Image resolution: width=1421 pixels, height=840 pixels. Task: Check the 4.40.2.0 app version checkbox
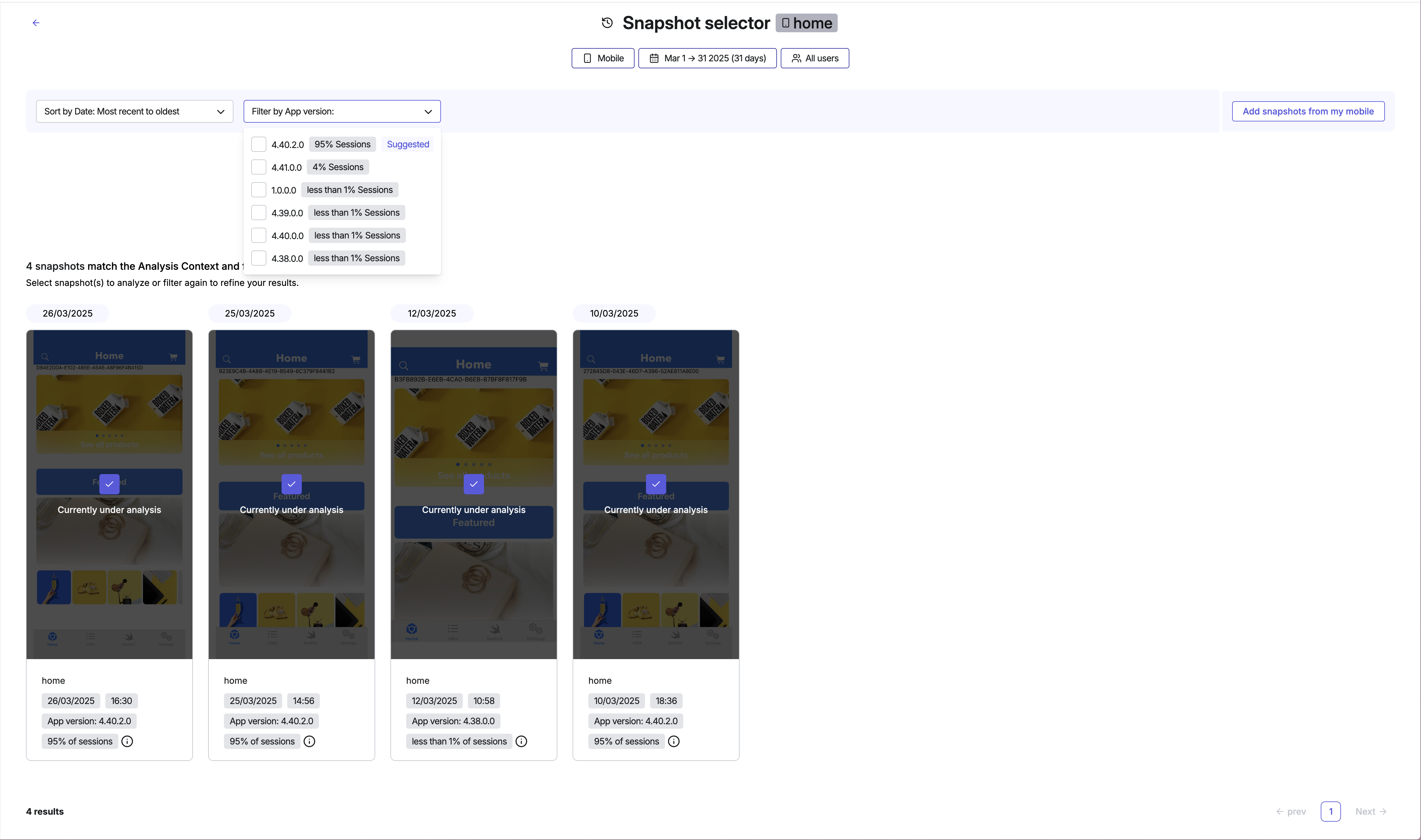click(259, 144)
